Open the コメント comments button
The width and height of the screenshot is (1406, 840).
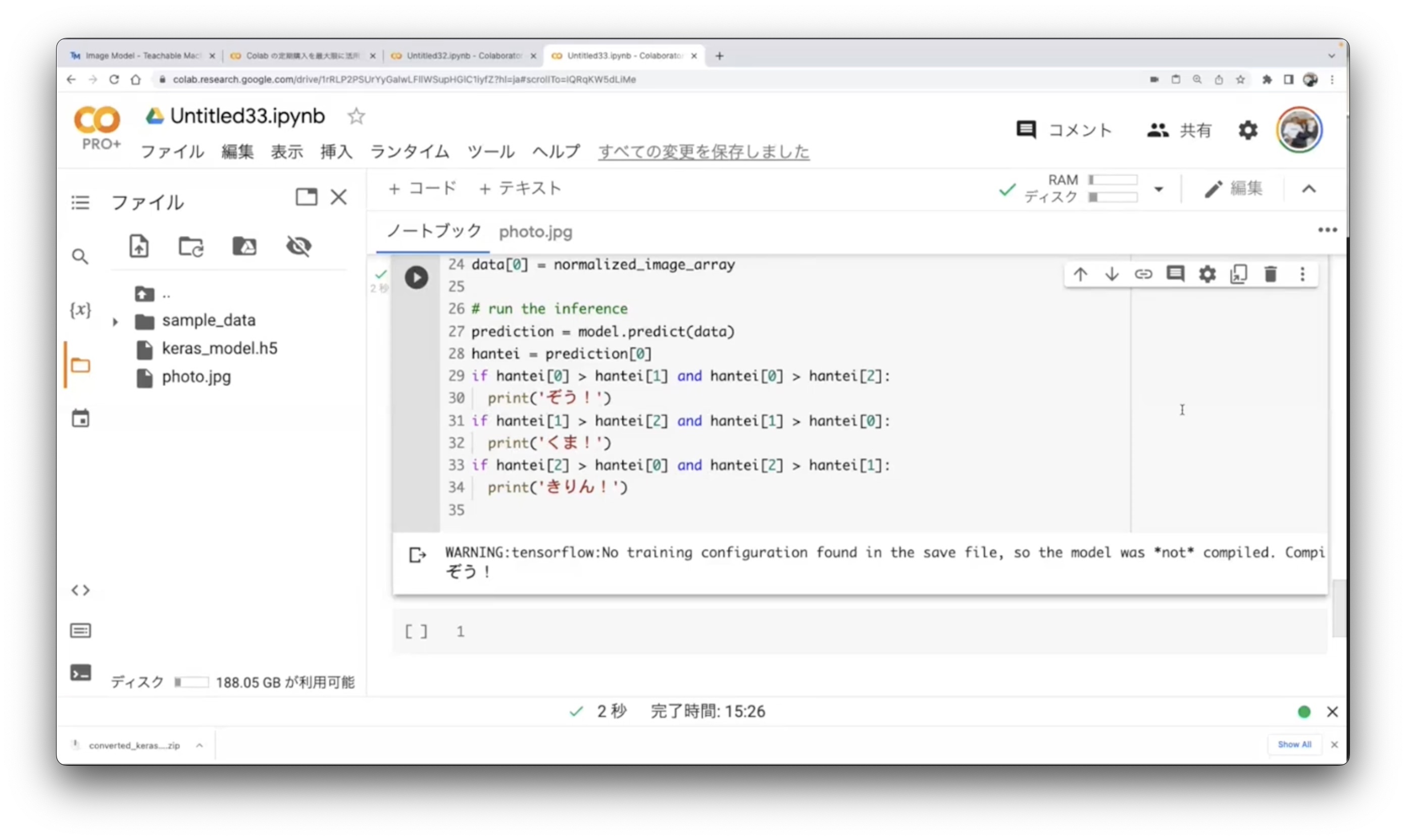[x=1064, y=130]
